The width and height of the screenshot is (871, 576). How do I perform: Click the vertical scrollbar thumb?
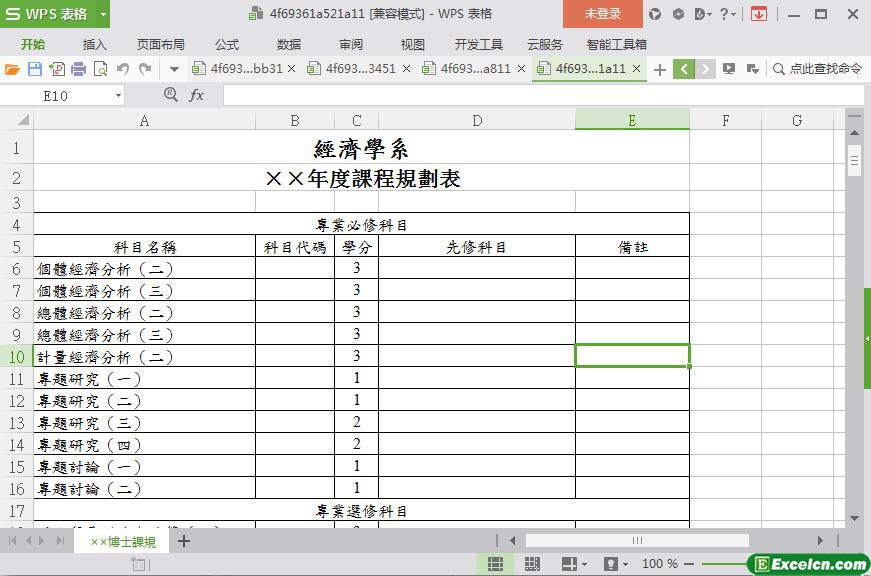(x=854, y=161)
